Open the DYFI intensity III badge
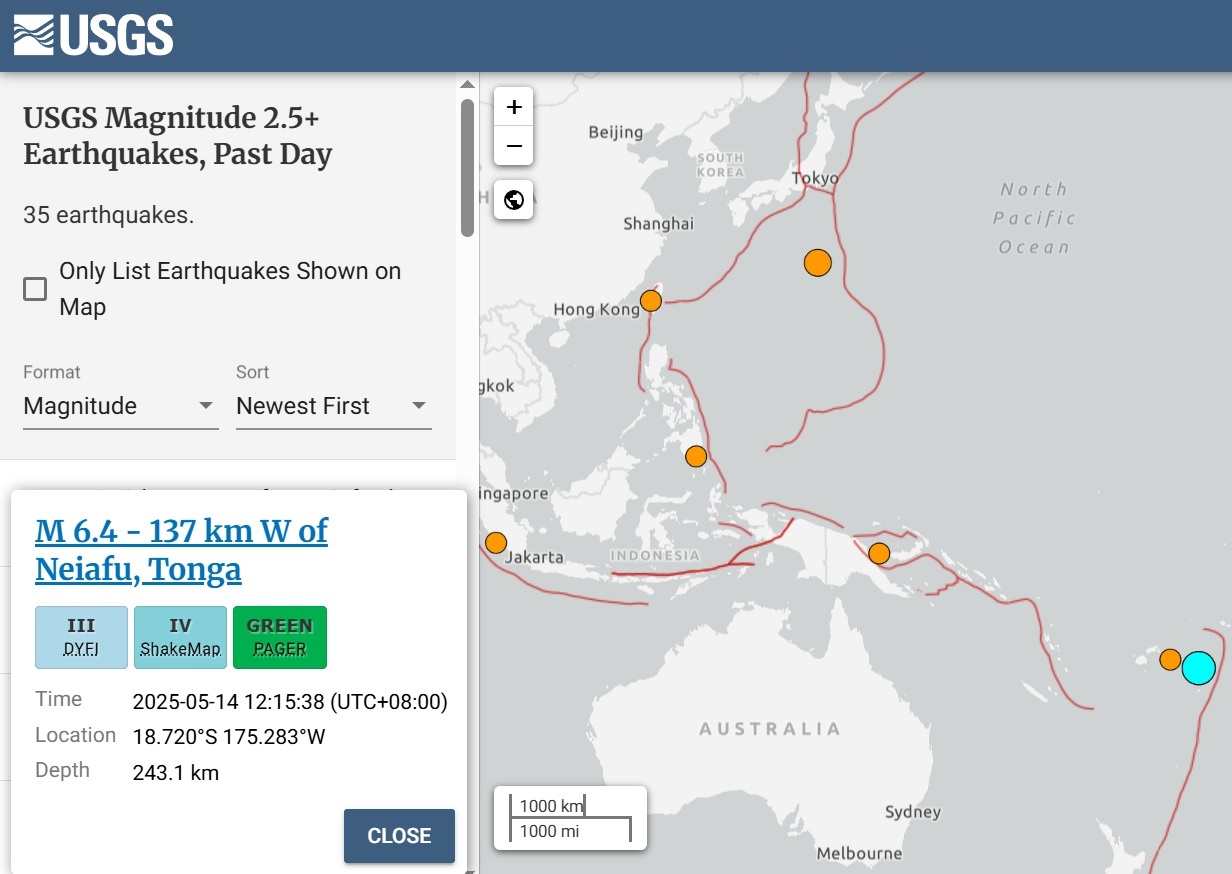The height and width of the screenshot is (874, 1232). [81, 637]
